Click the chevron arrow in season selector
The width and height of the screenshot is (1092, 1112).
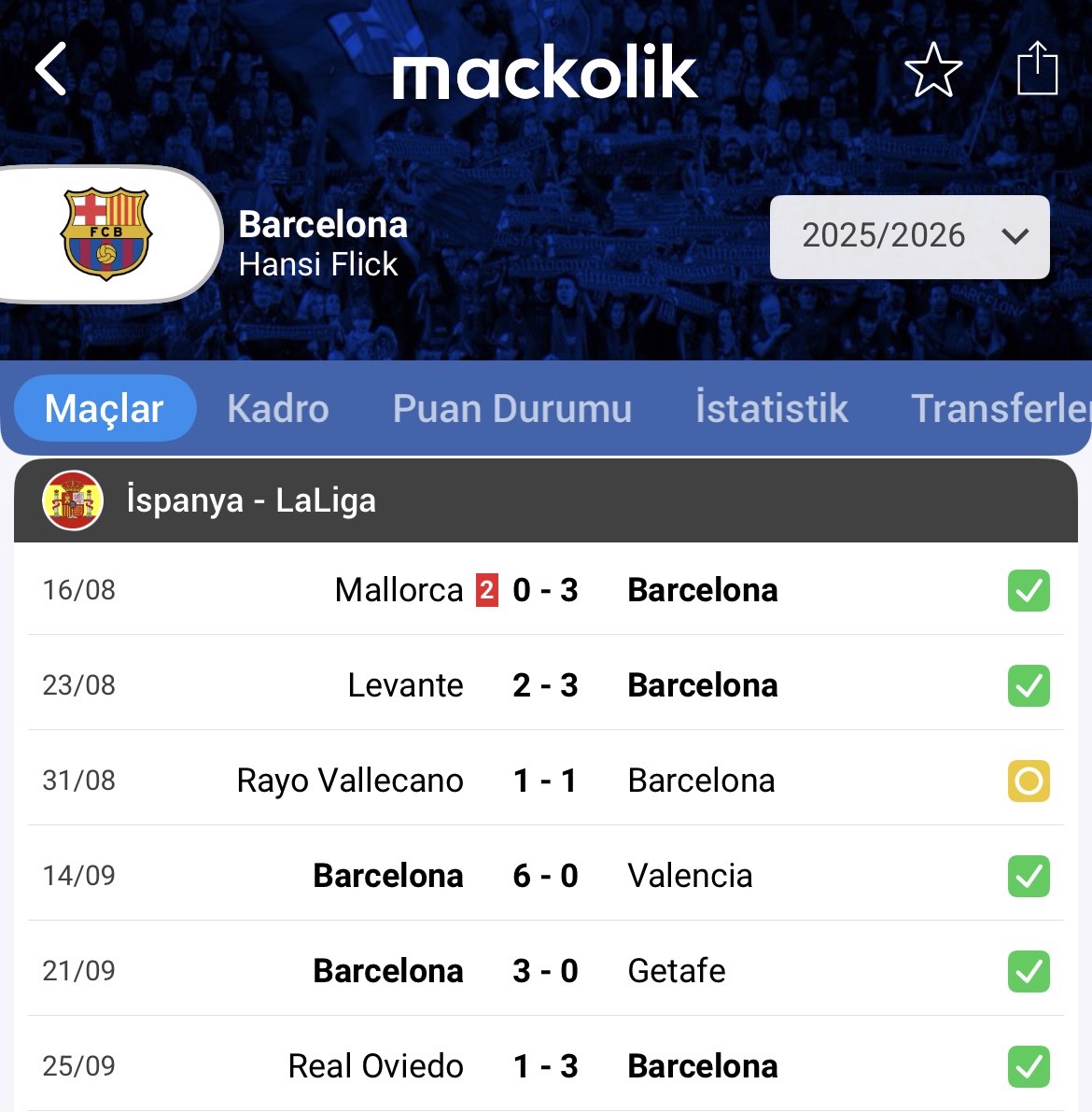click(x=1015, y=236)
